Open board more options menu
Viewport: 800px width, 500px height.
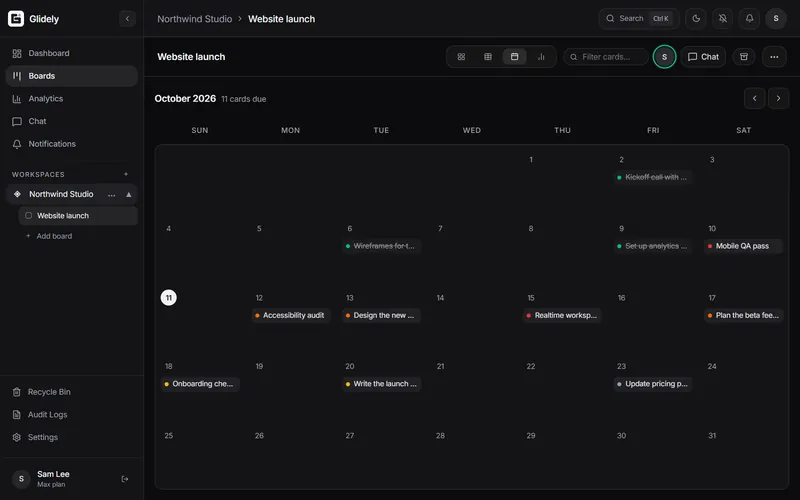(x=774, y=57)
